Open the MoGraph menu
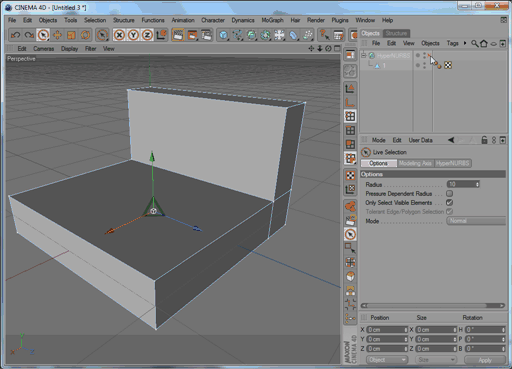Viewport: 512px width, 369px height. 272,20
